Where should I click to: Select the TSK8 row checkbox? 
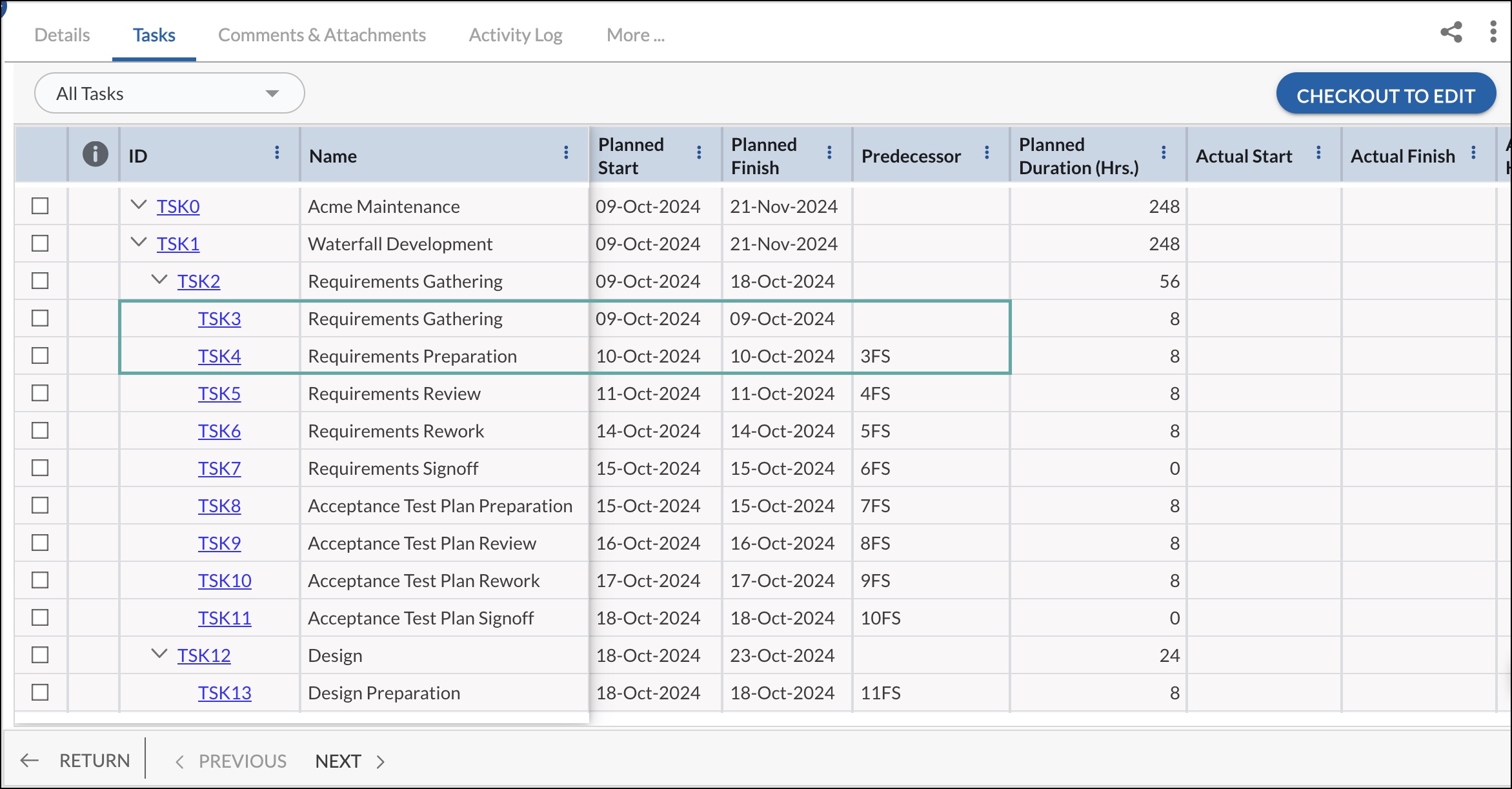pyautogui.click(x=40, y=505)
